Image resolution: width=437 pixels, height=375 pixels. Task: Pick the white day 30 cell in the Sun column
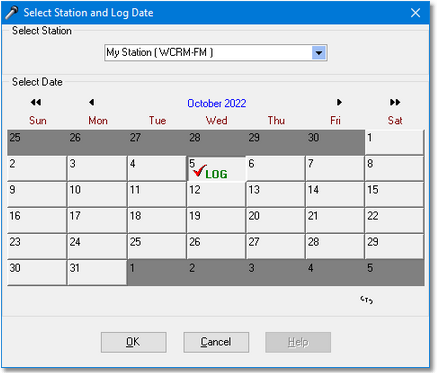(37, 272)
